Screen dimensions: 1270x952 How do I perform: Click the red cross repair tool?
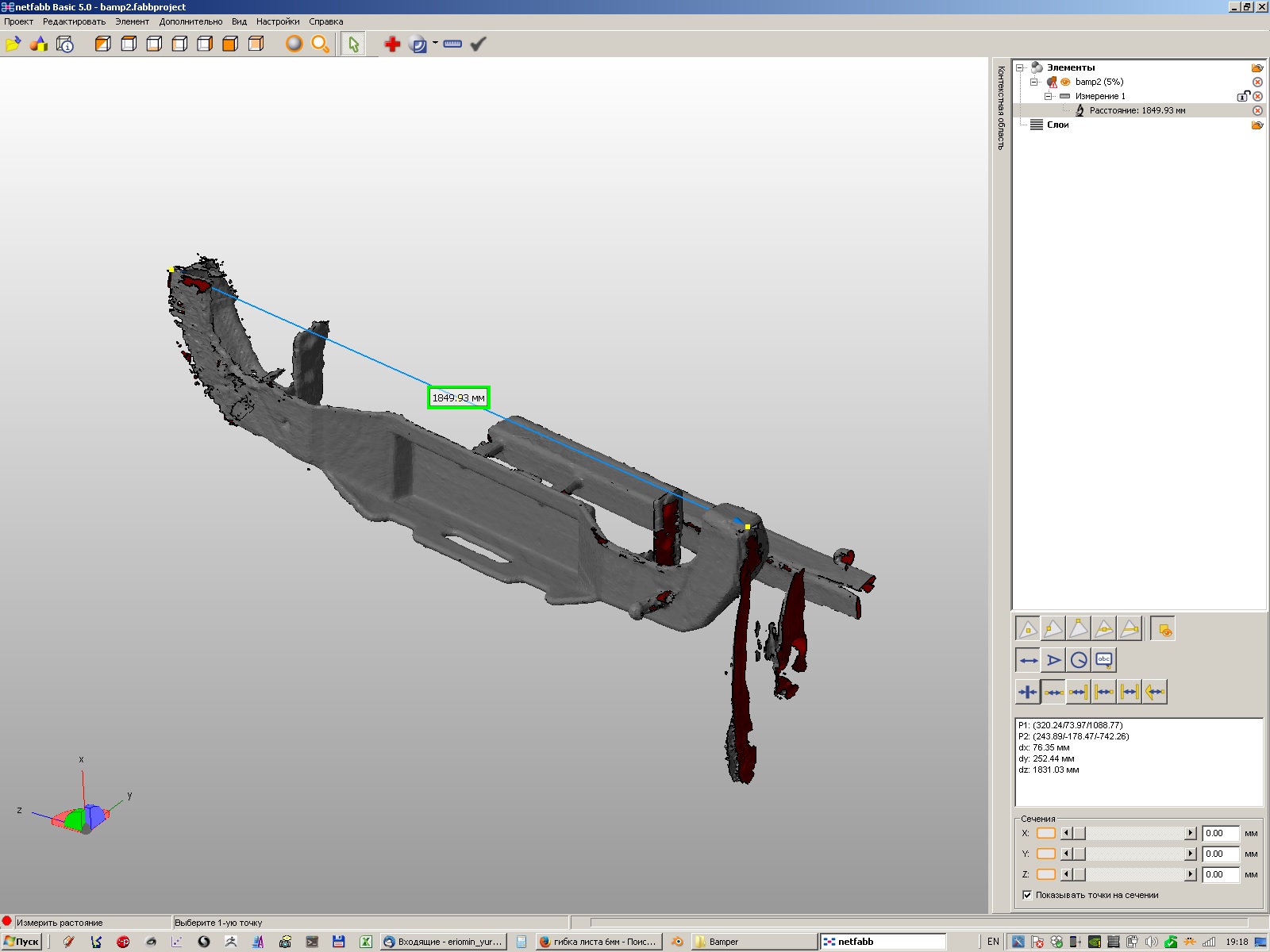pyautogui.click(x=392, y=44)
